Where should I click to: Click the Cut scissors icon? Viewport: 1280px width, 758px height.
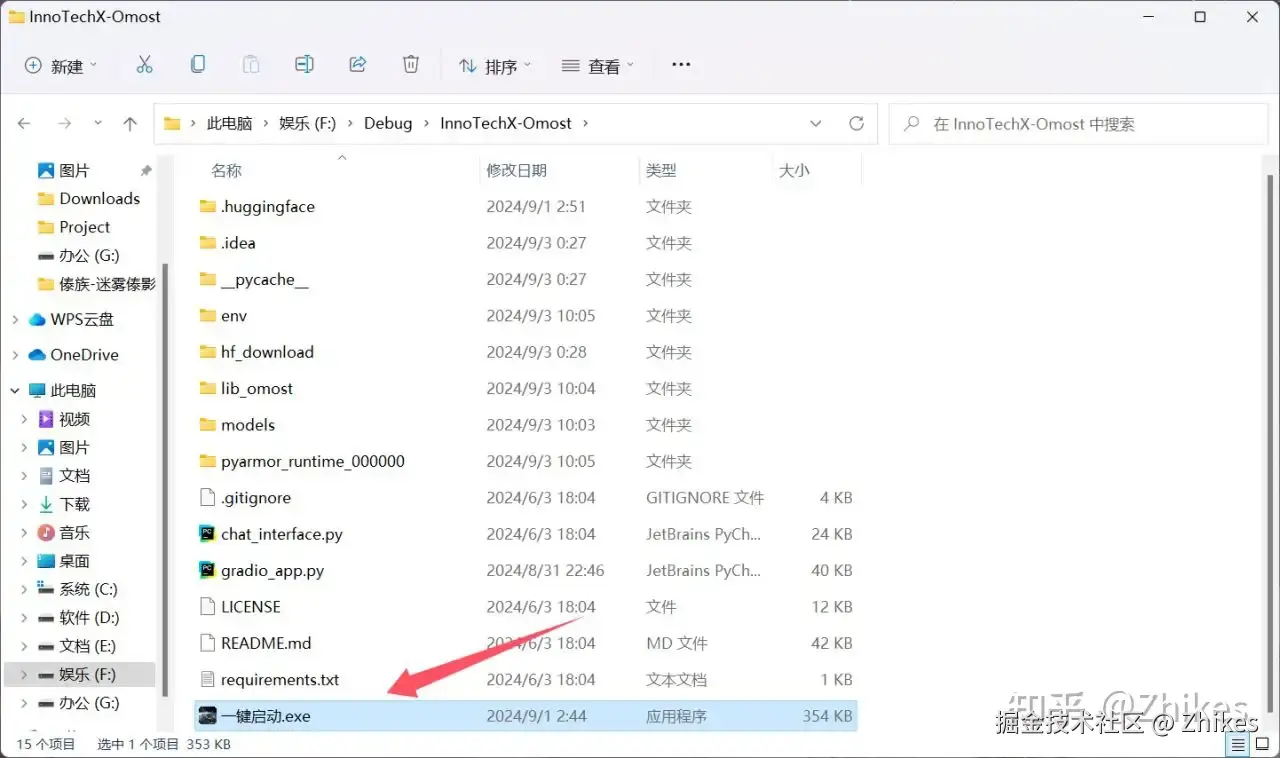[x=144, y=65]
